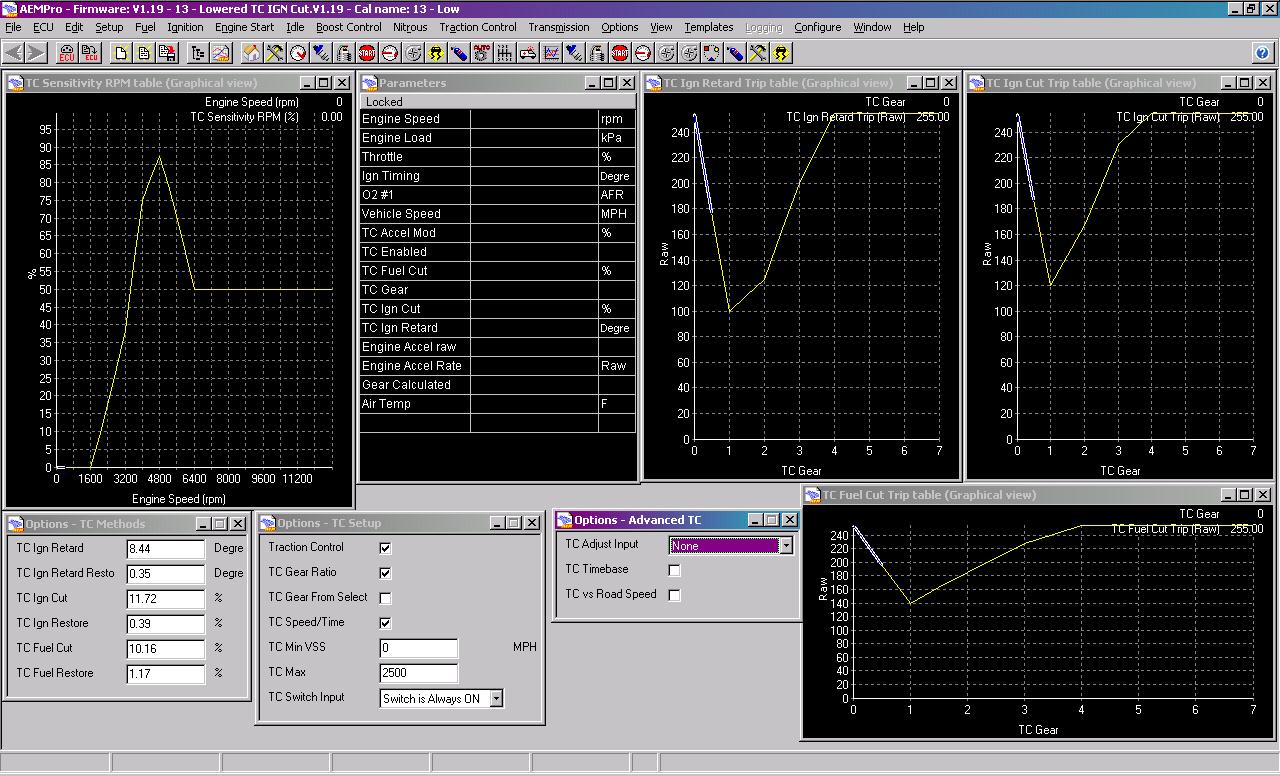Click the TC Fuel Cut value field
Screen dimensions: 1280x776
[x=166, y=649]
